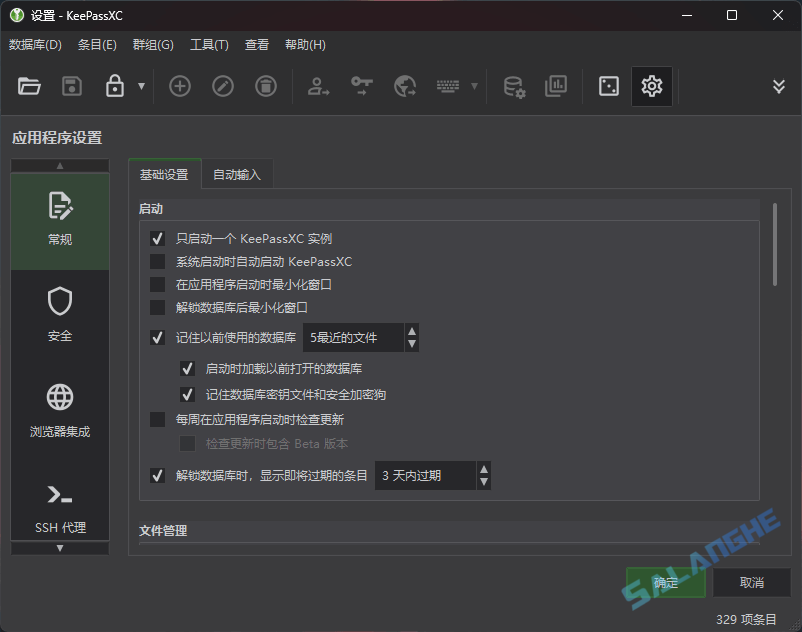Expand the toolbar overflow double-chevron

(780, 86)
